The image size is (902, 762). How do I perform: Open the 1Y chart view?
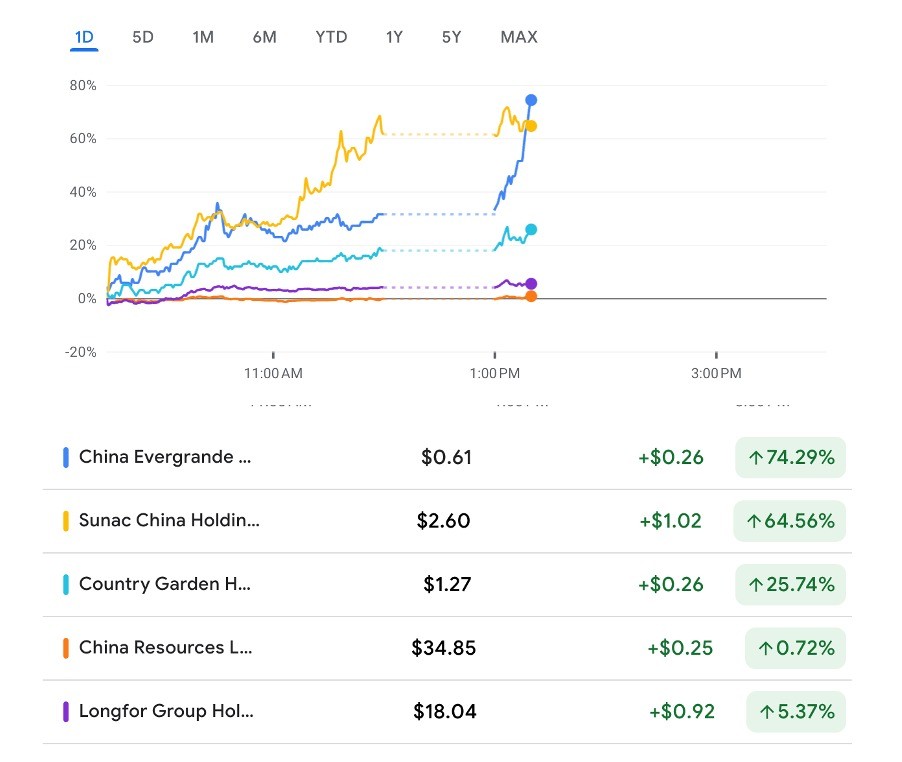pyautogui.click(x=394, y=37)
